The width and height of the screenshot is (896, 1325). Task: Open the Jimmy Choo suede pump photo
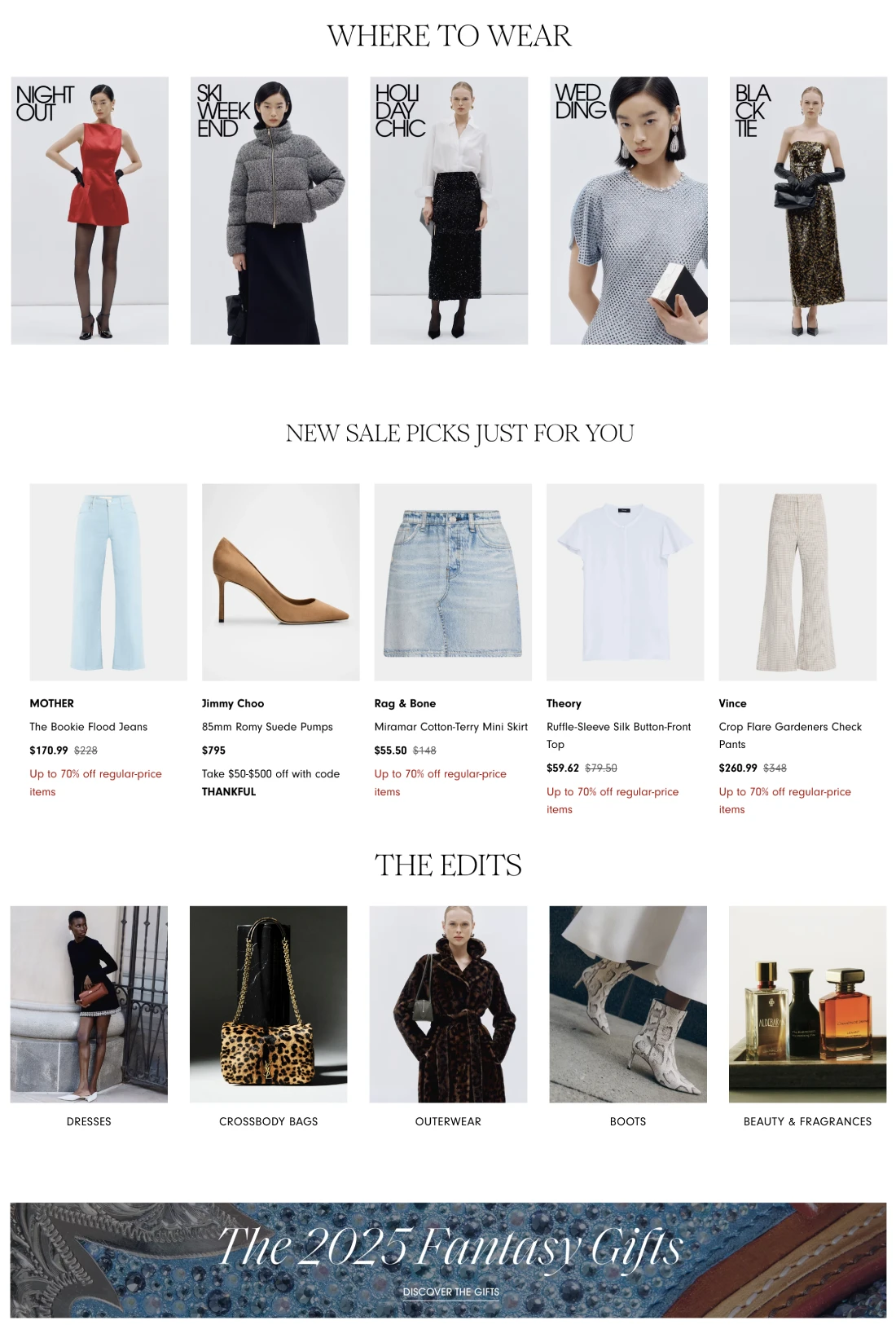(281, 582)
